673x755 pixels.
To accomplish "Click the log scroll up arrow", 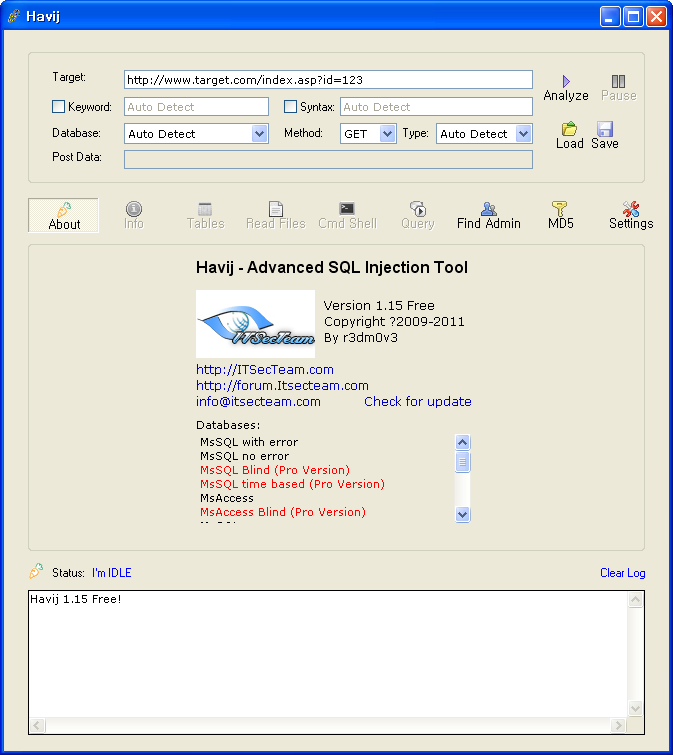I will tap(635, 599).
